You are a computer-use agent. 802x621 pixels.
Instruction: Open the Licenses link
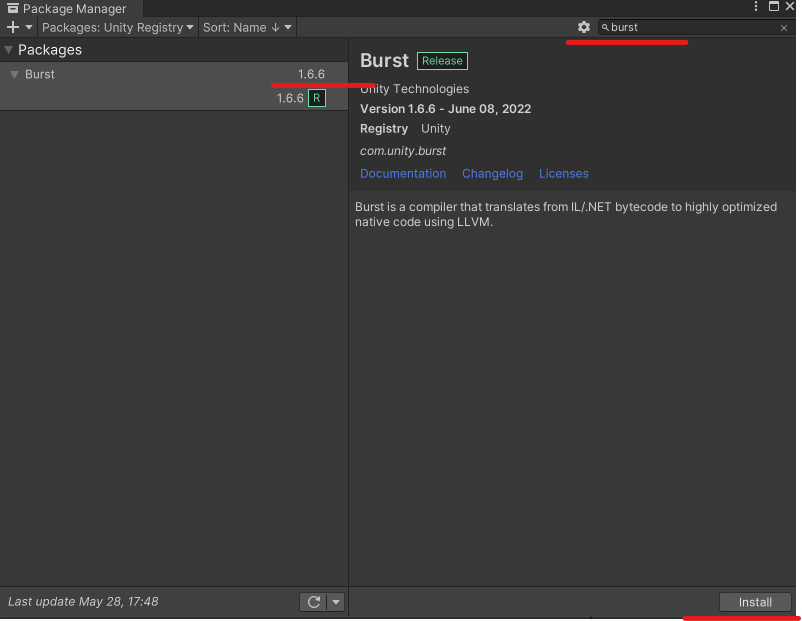pos(564,173)
